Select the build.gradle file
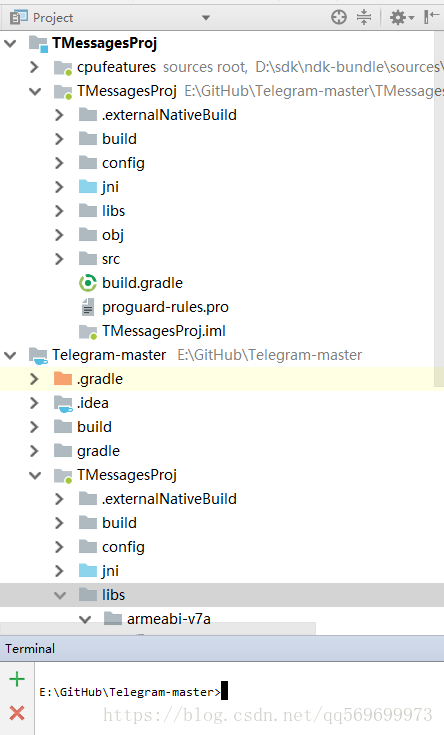This screenshot has width=444, height=735. [142, 283]
